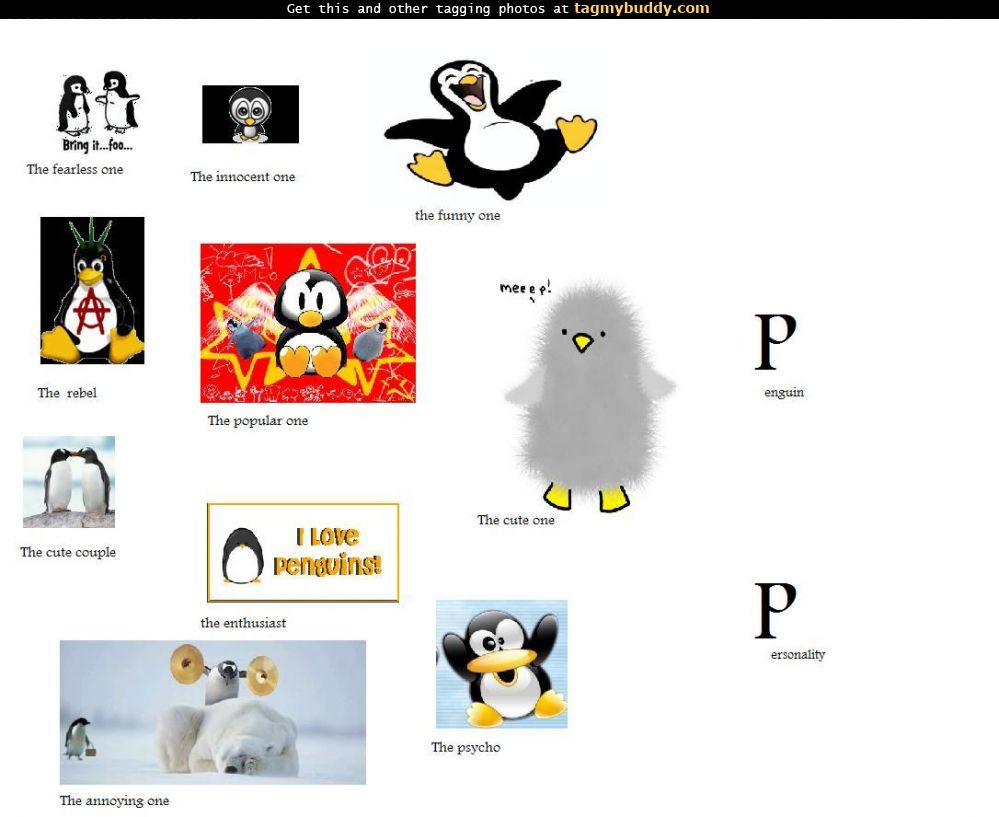Select the 'The popular one' caption
This screenshot has height=817, width=999.
click(258, 421)
